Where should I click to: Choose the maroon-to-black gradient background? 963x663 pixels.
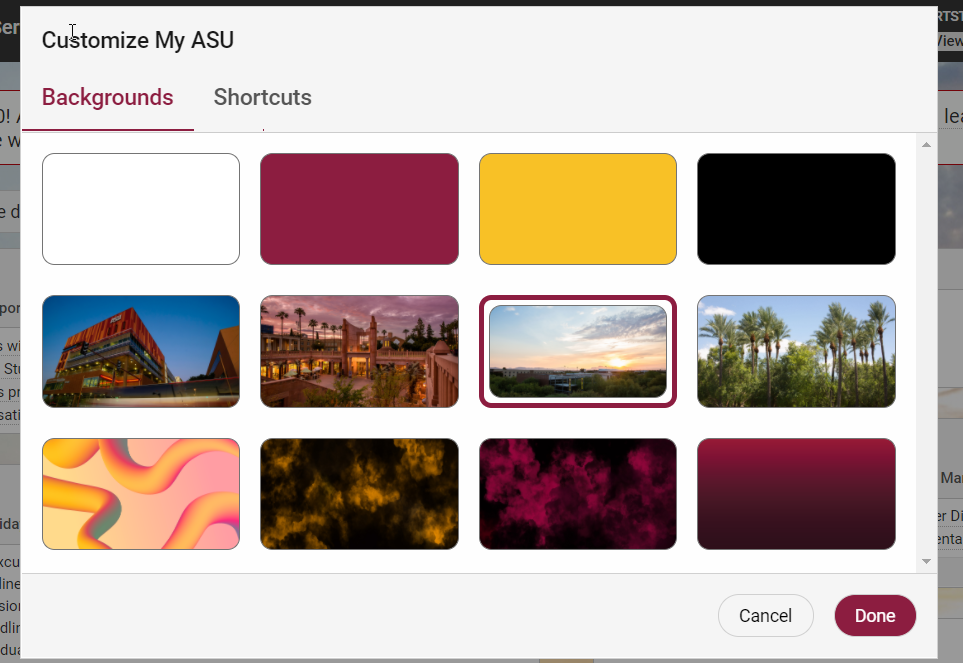pyautogui.click(x=796, y=494)
